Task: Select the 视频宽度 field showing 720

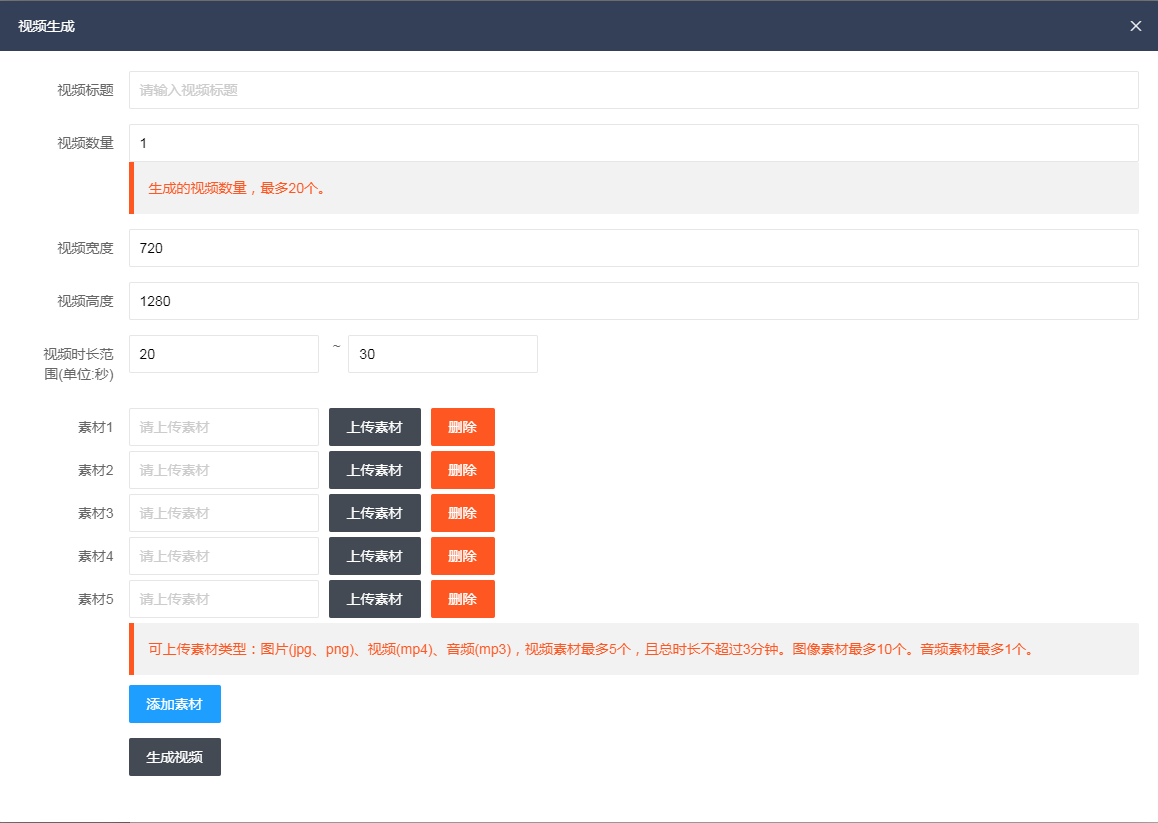Action: coord(634,248)
